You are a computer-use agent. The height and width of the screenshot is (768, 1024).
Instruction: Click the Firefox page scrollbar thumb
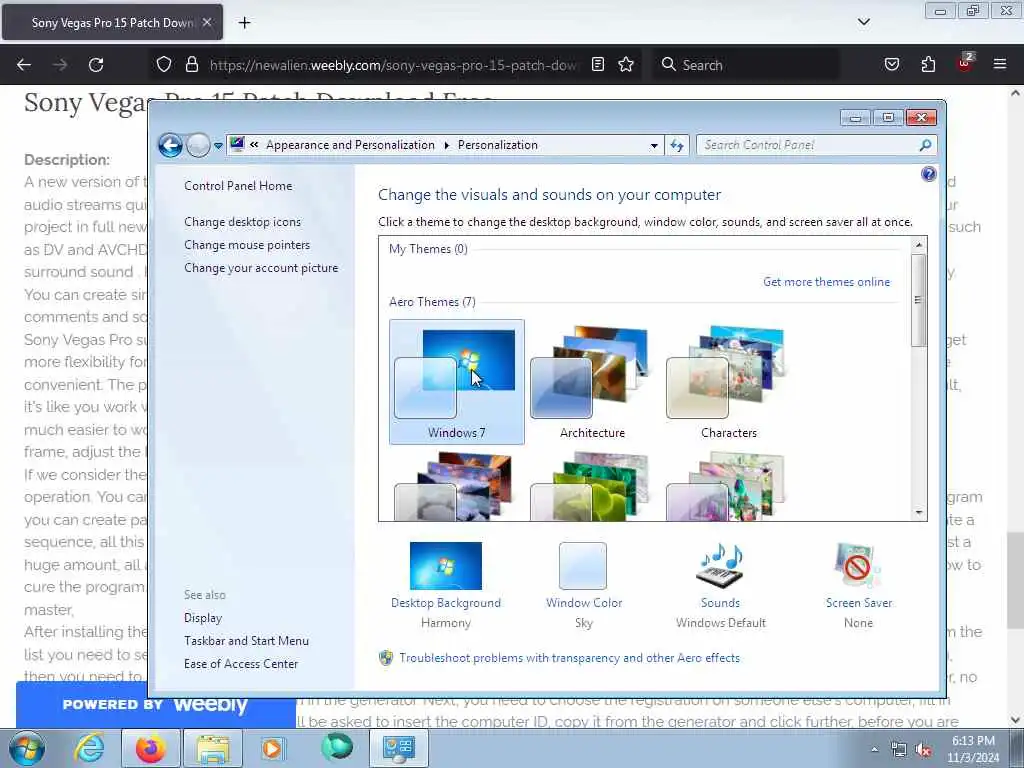tap(1015, 580)
